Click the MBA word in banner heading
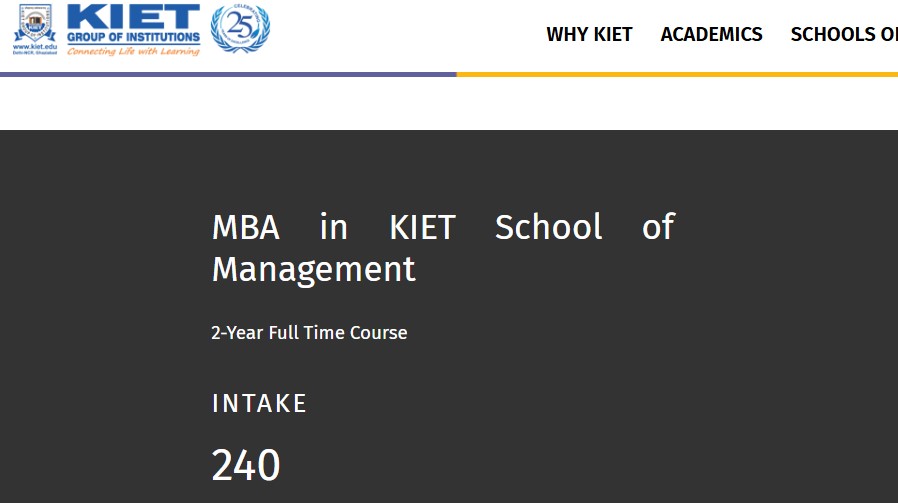Viewport: 898px width, 503px height. click(246, 227)
